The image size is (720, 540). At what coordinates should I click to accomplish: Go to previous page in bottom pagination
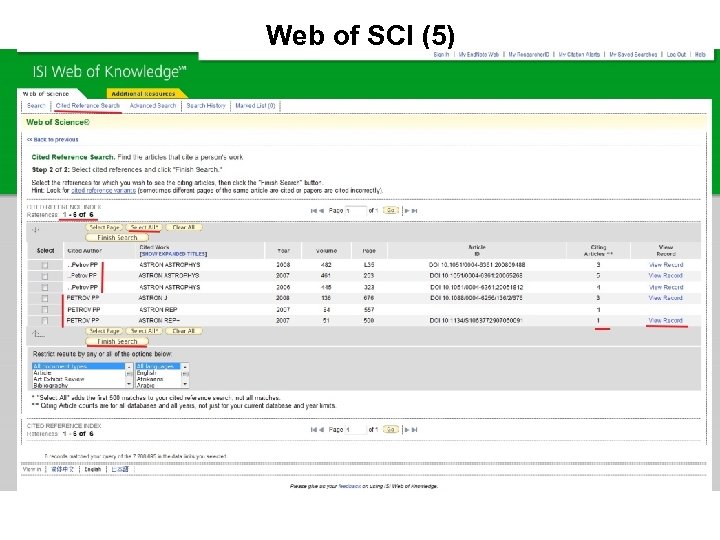(322, 430)
